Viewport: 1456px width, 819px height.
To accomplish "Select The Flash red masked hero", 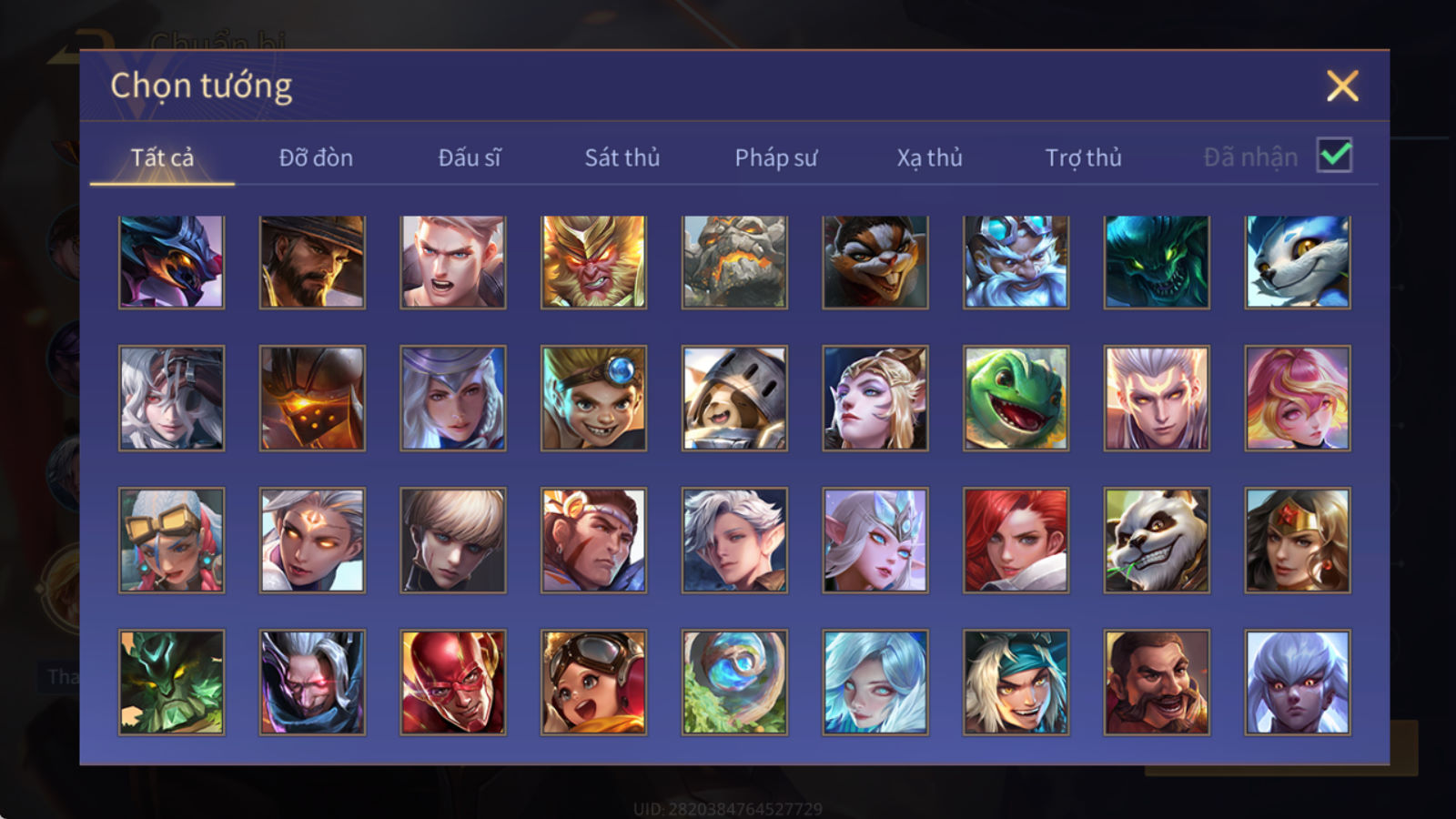I will [453, 682].
